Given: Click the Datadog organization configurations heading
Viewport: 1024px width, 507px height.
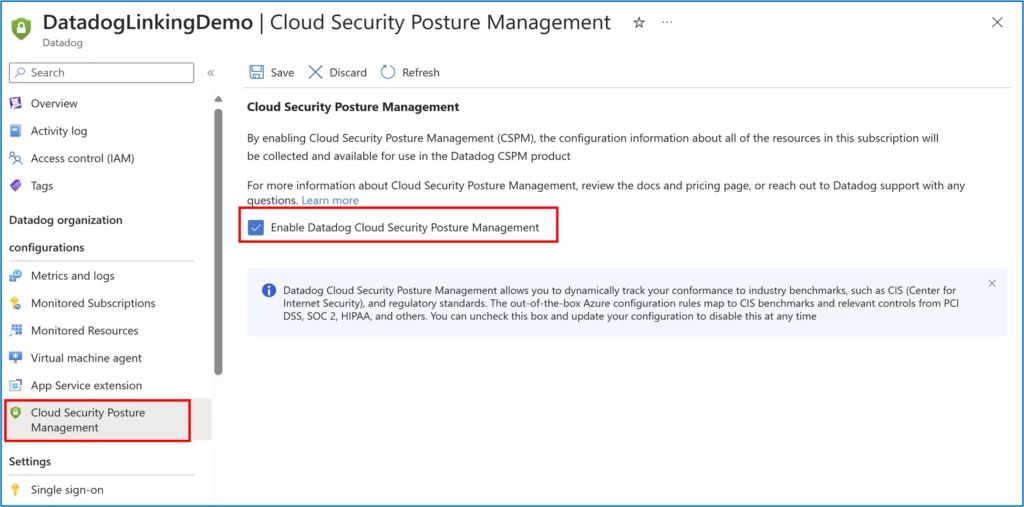Looking at the screenshot, I should point(66,234).
